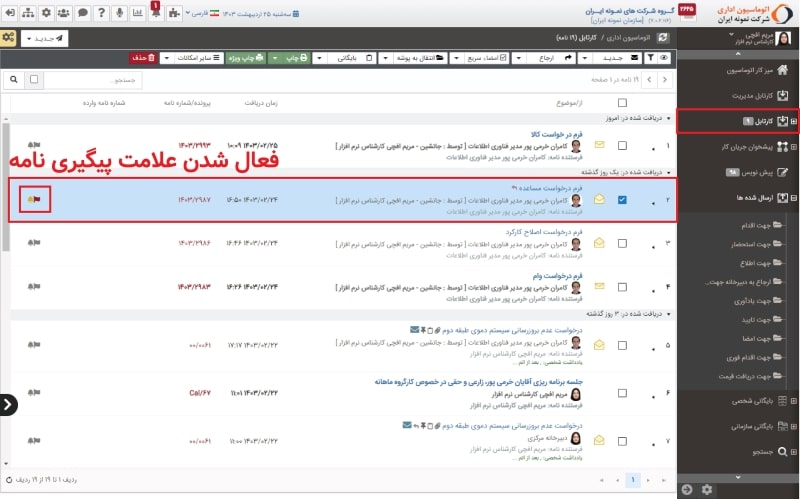The width and height of the screenshot is (800, 499).
Task: Click the filter funnel icon
Action: 651,58
